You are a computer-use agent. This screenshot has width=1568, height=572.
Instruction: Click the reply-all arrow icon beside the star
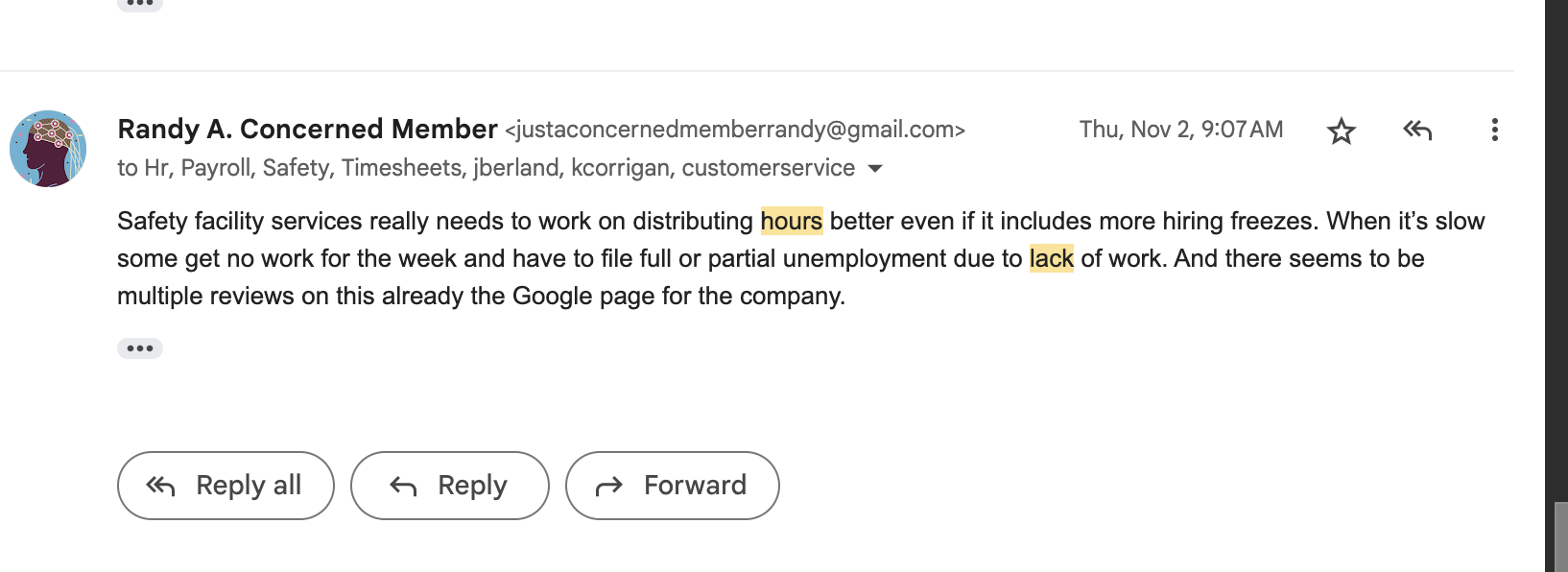[x=1417, y=130]
